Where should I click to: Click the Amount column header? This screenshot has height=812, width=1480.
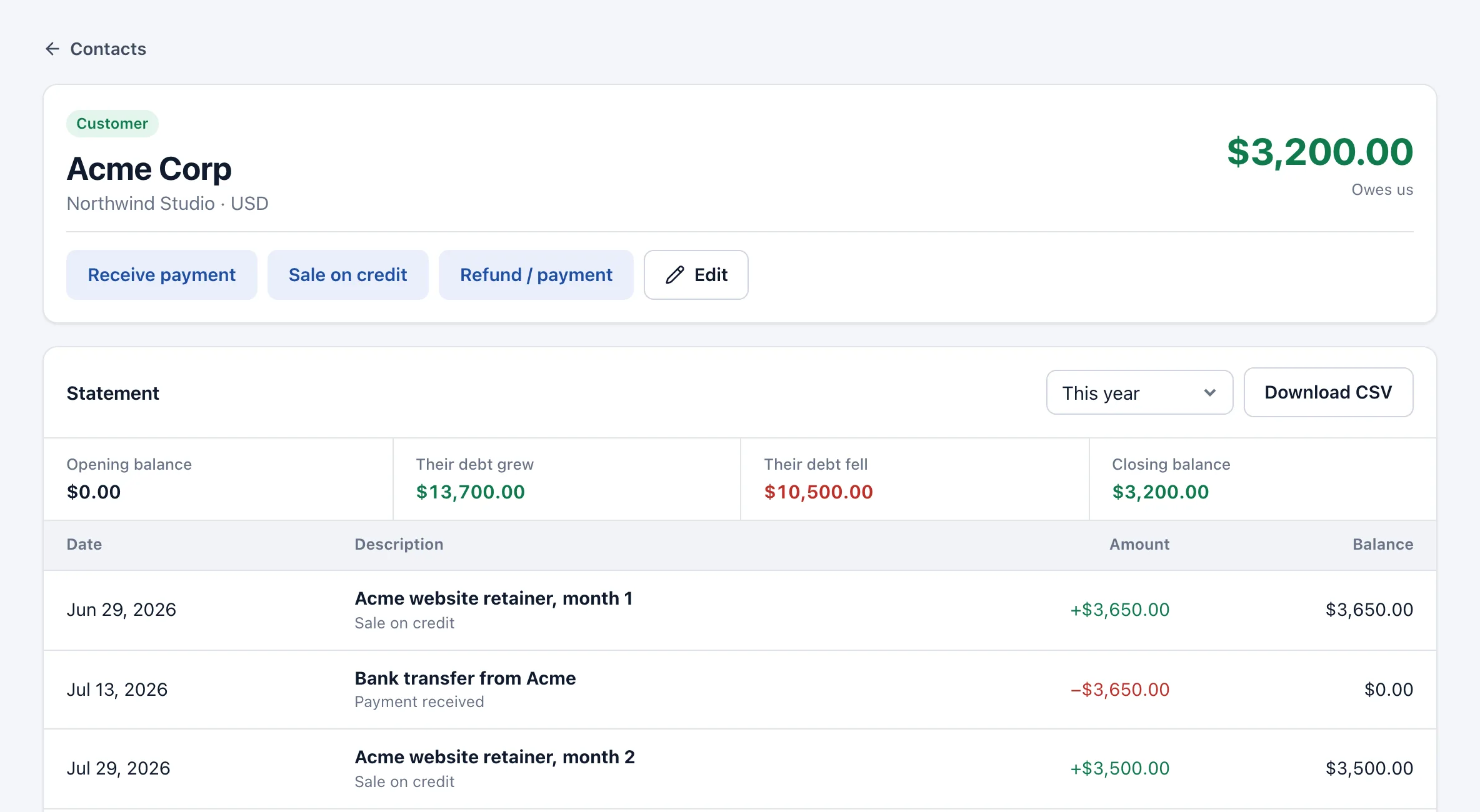[1139, 545]
